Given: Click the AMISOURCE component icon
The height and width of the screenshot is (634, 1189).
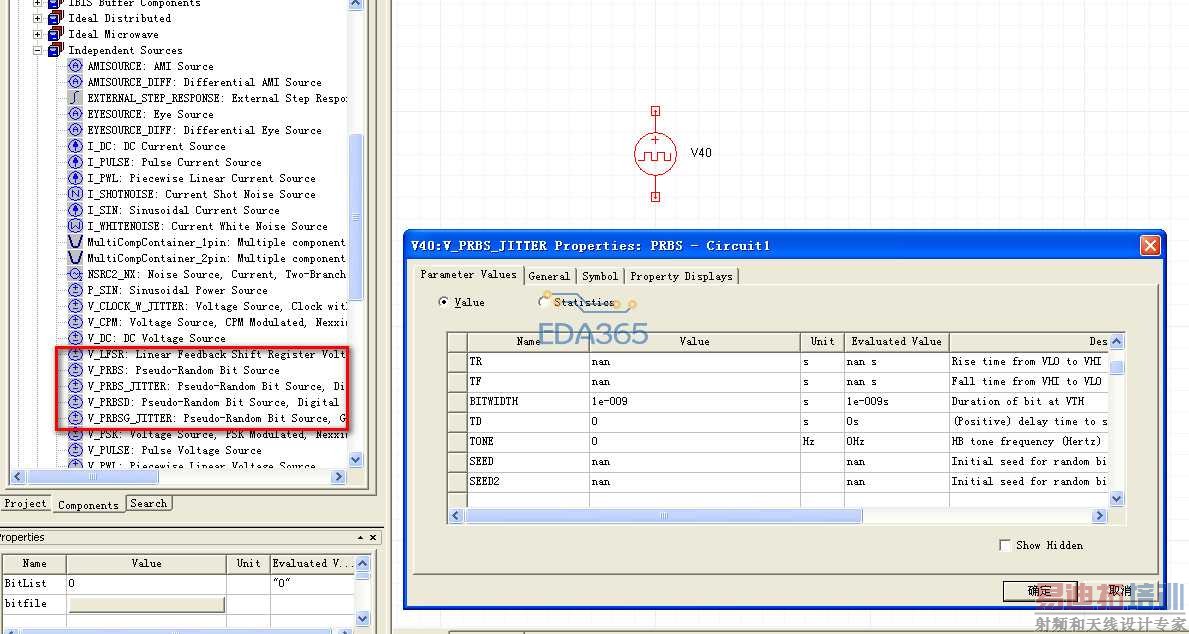Looking at the screenshot, I should [x=75, y=66].
